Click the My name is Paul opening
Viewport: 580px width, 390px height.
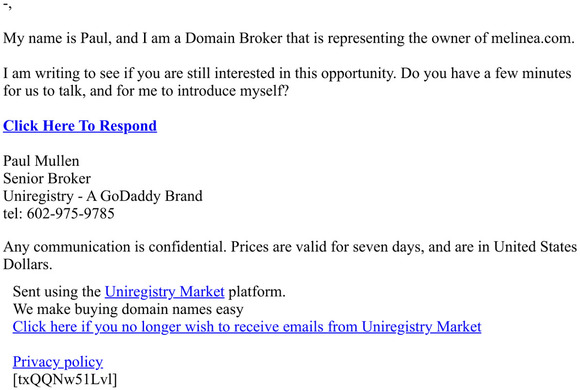(x=57, y=38)
